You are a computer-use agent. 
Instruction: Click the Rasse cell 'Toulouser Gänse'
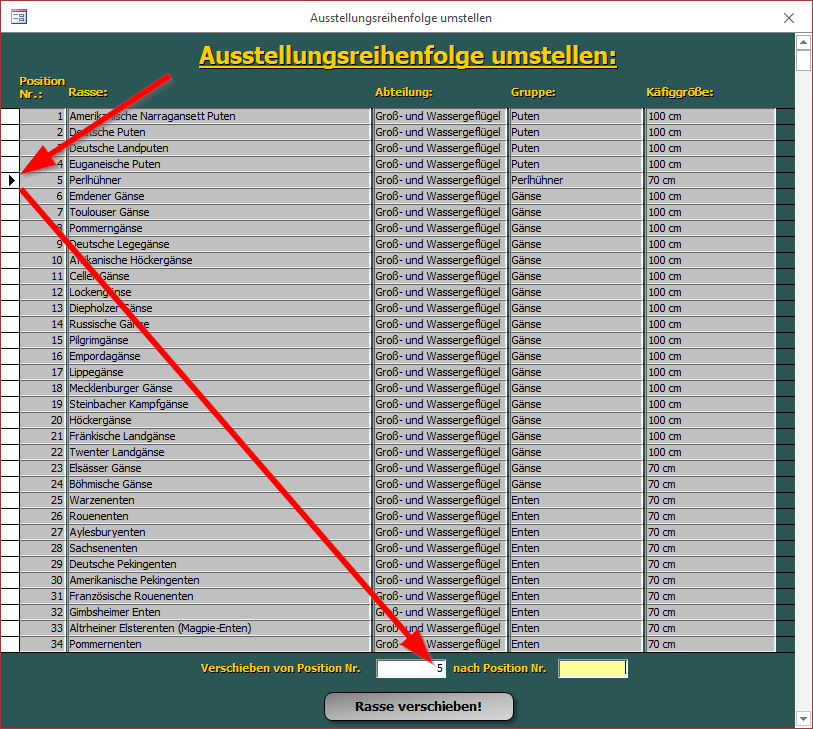coord(217,212)
